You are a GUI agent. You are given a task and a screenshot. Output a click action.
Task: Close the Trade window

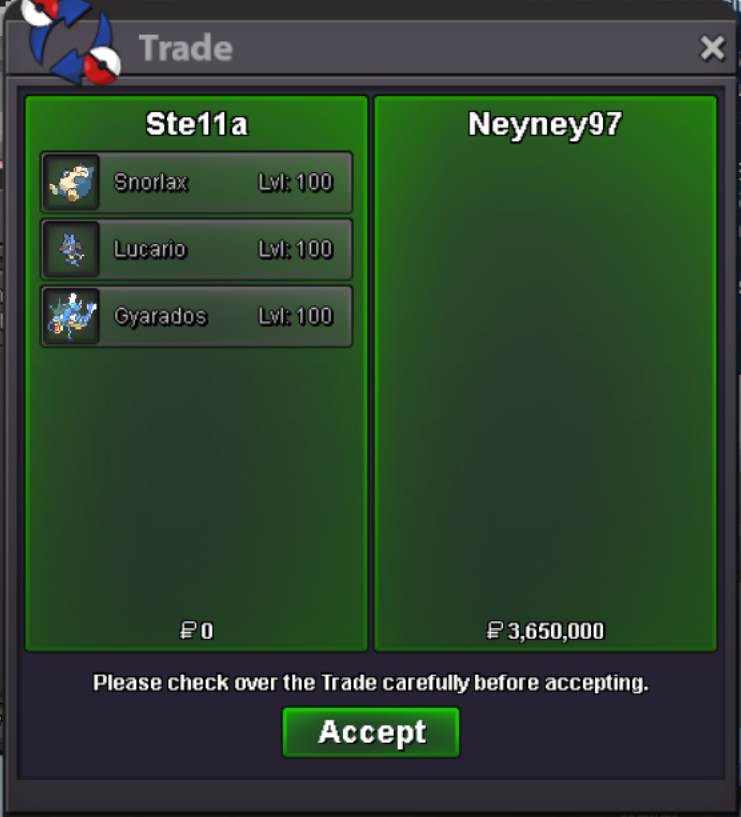(712, 48)
